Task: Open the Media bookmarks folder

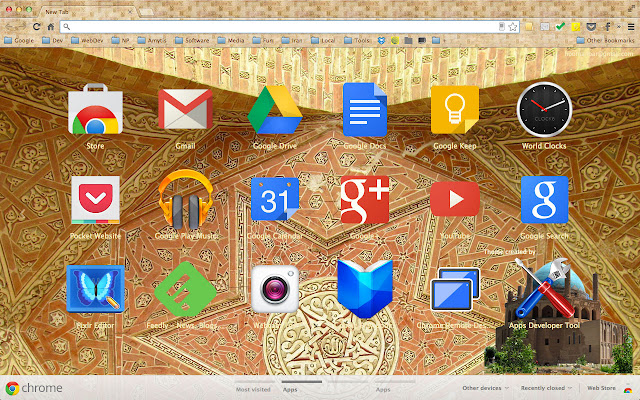Action: click(x=231, y=40)
